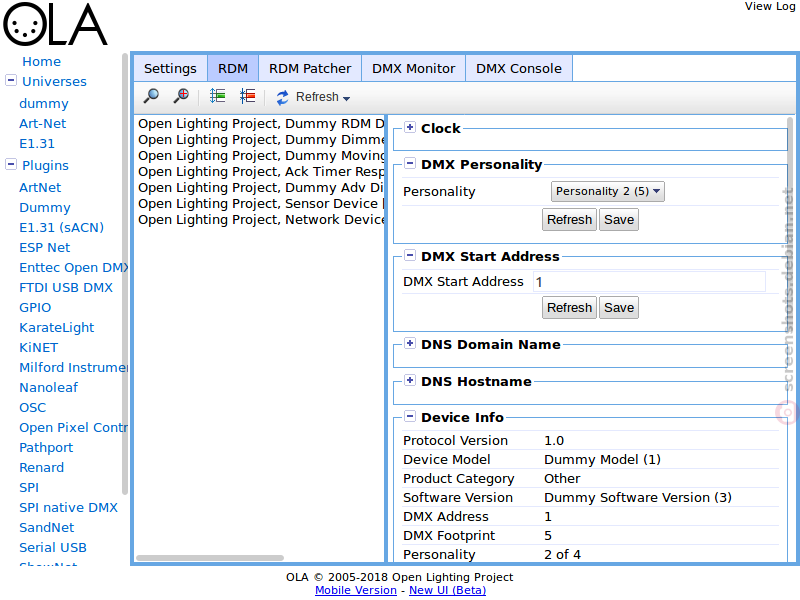Select the Renard plugin
This screenshot has width=800, height=600.
(41, 467)
